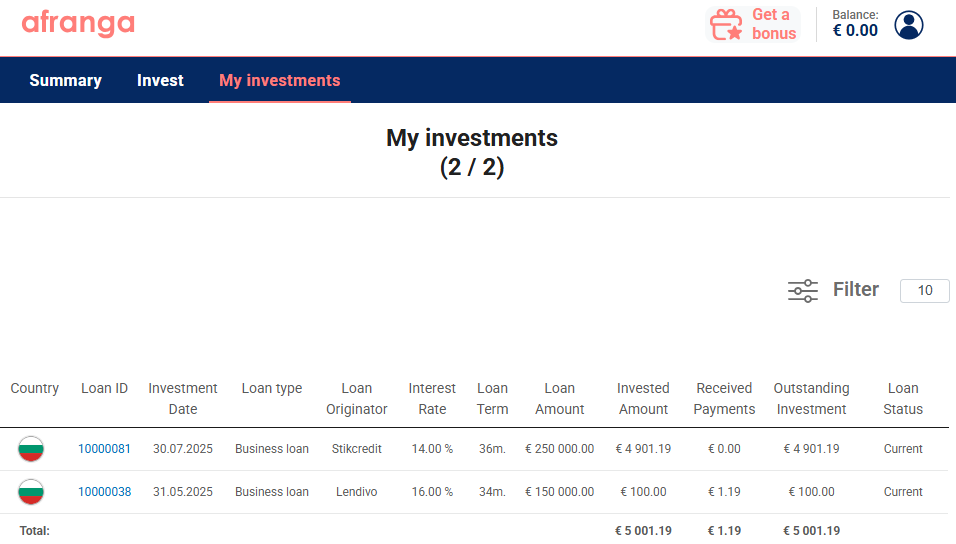Click the account Balance amount
This screenshot has height=544, width=956.
(x=855, y=30)
